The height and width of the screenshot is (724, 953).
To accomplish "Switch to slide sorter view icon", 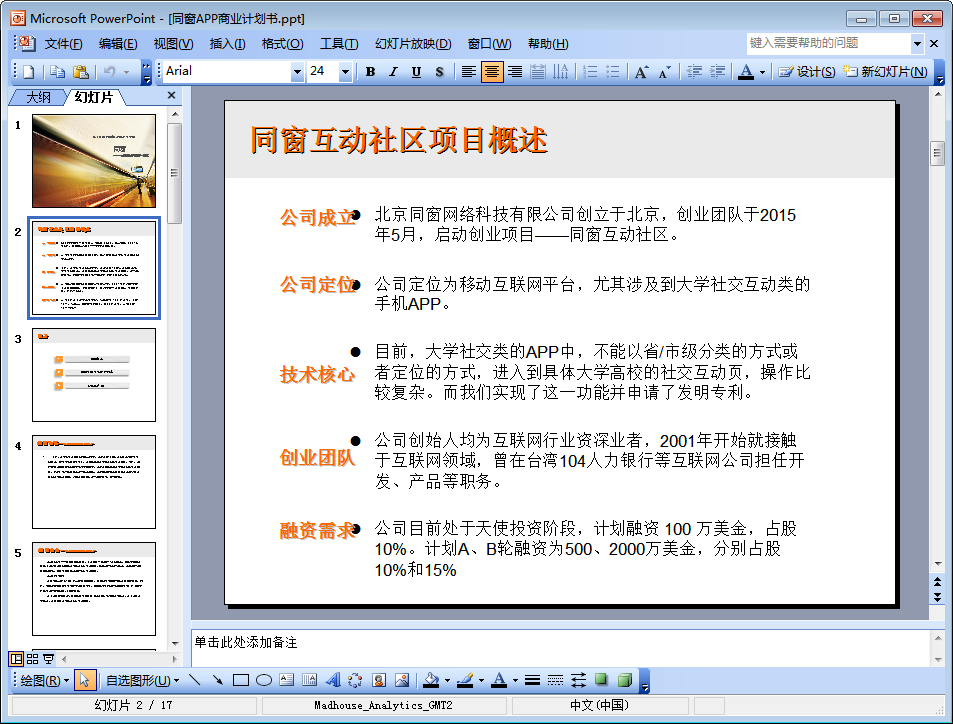I will tap(32, 659).
